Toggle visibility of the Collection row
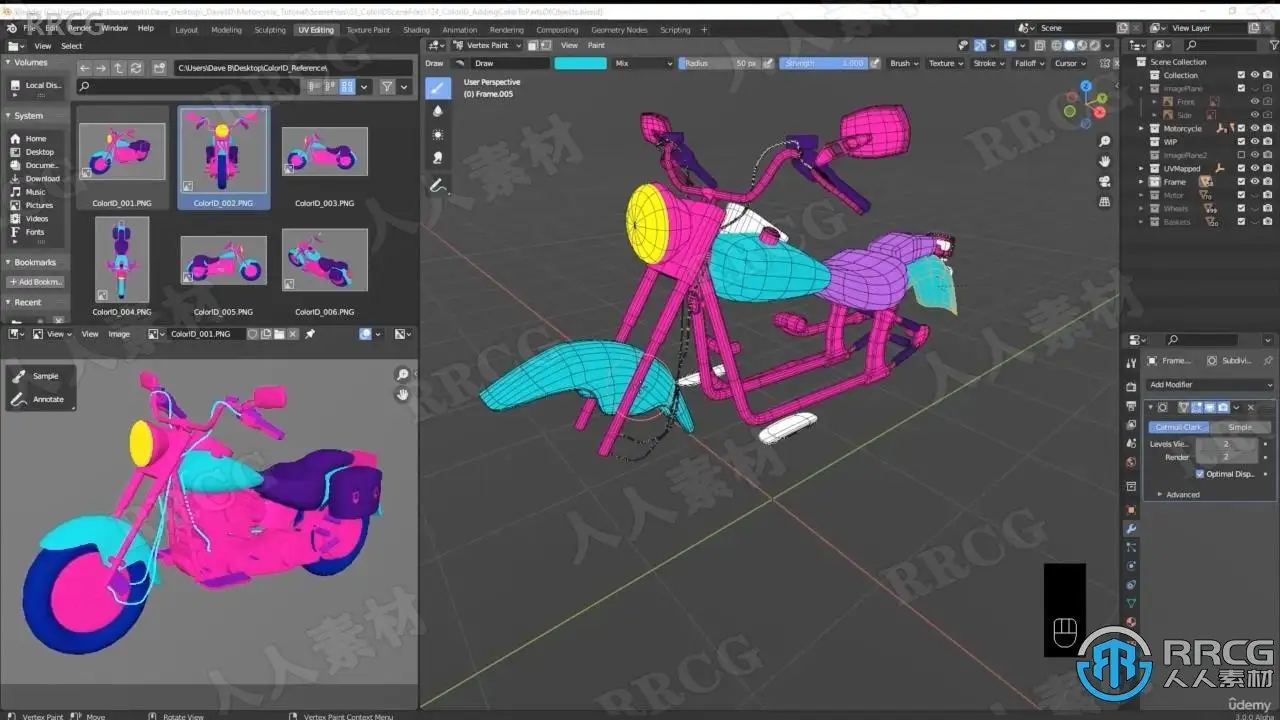 click(1255, 75)
